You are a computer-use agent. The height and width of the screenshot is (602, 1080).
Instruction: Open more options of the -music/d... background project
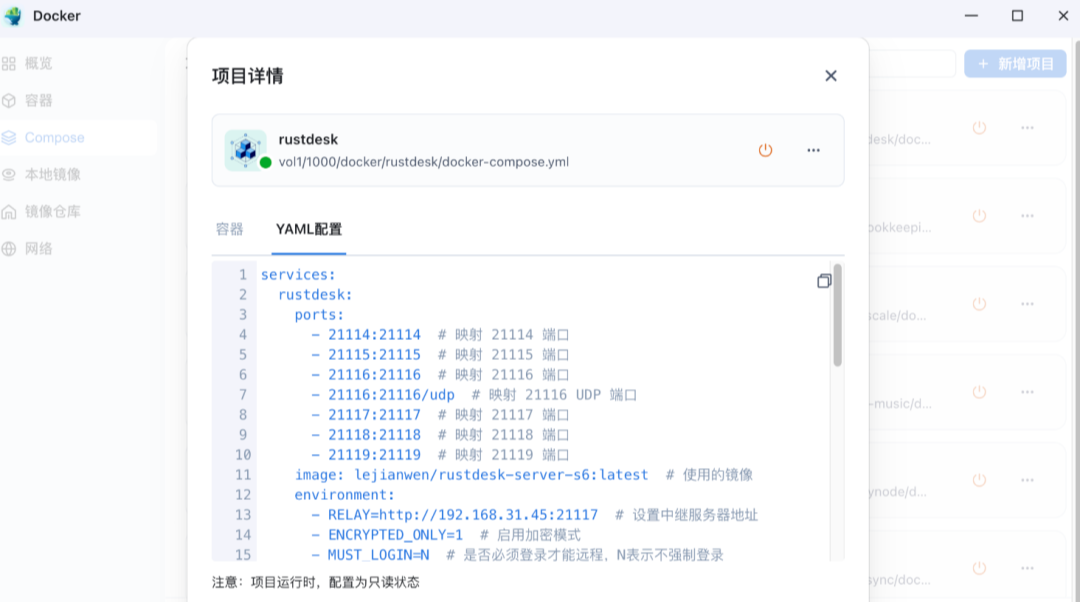pyautogui.click(x=1027, y=392)
